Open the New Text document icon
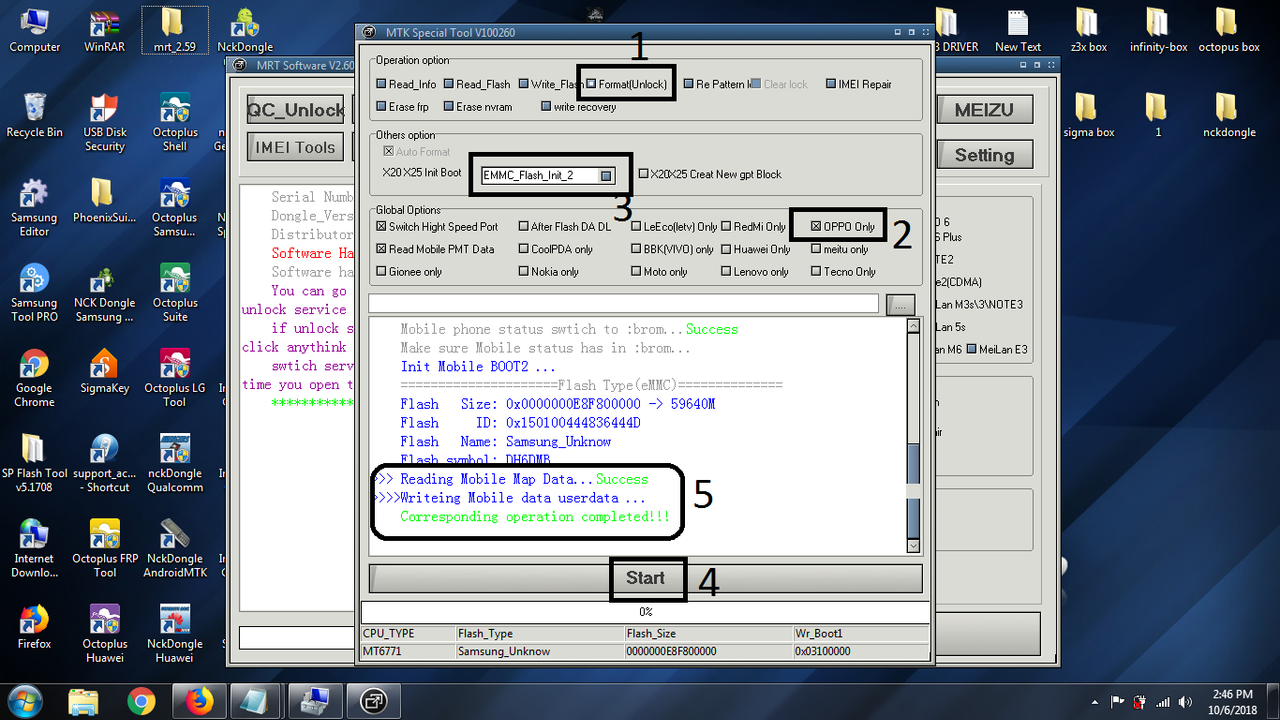The width and height of the screenshot is (1280, 720). coord(1018,30)
